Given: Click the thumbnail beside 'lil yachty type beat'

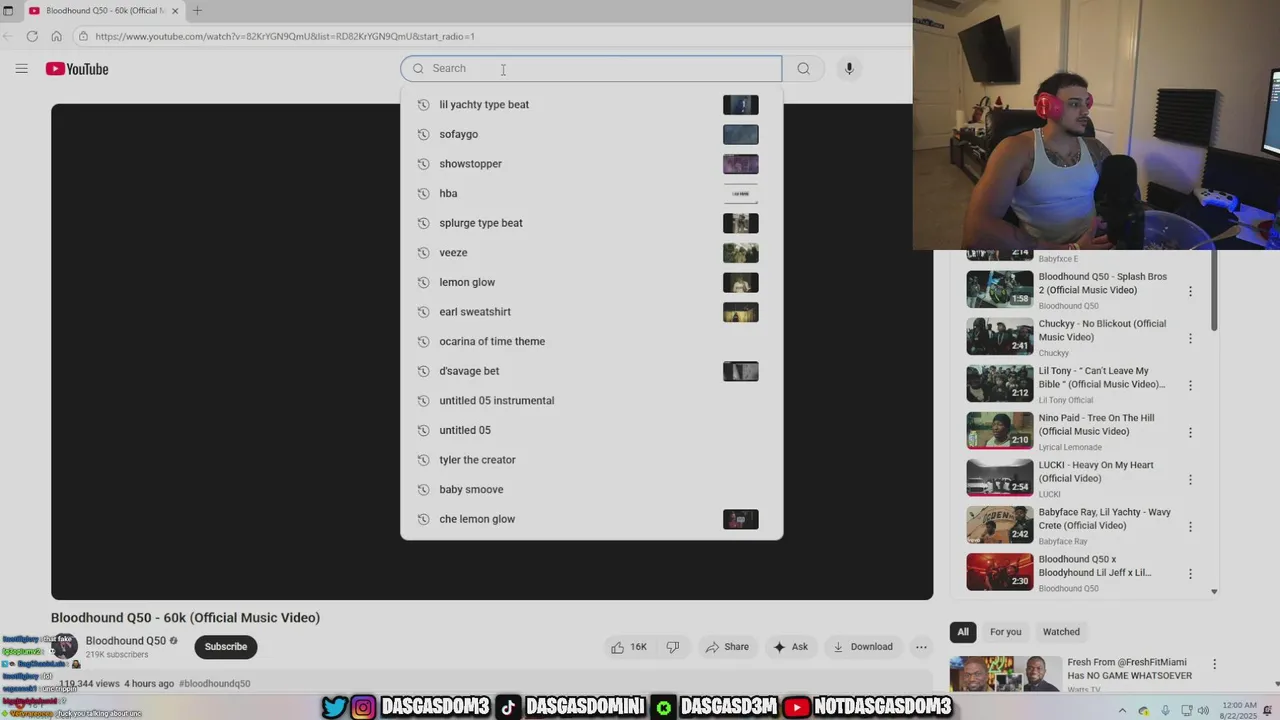Looking at the screenshot, I should pos(741,104).
